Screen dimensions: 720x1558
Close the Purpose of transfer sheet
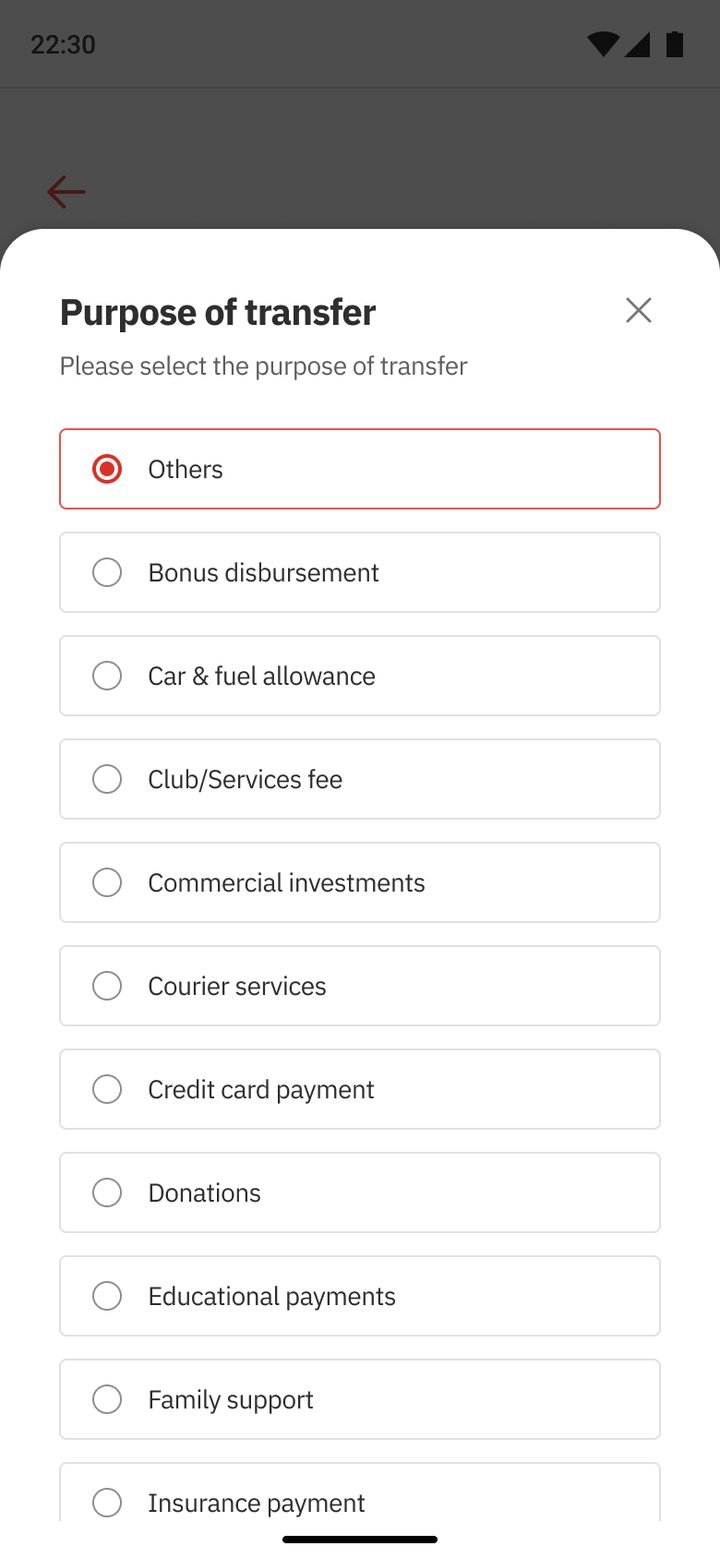click(638, 310)
